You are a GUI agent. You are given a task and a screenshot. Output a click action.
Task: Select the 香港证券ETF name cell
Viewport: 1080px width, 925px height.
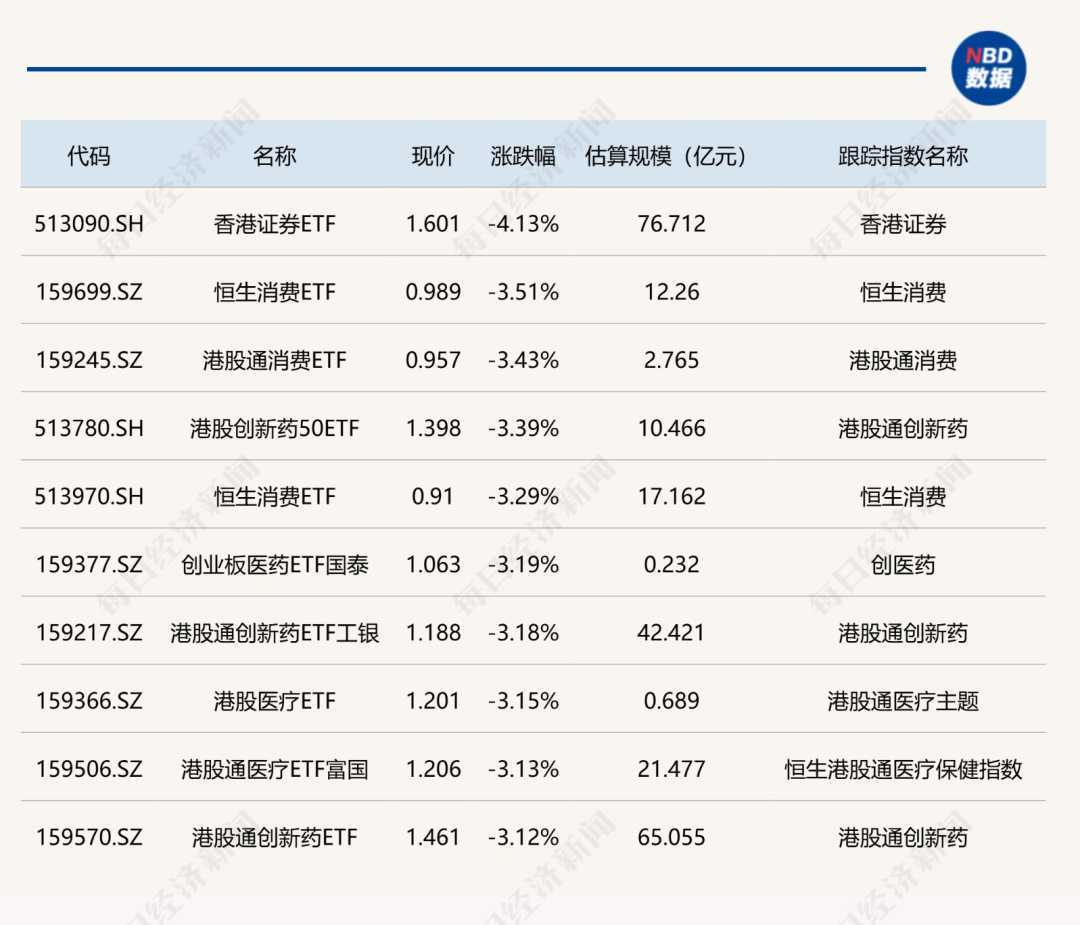tap(275, 224)
